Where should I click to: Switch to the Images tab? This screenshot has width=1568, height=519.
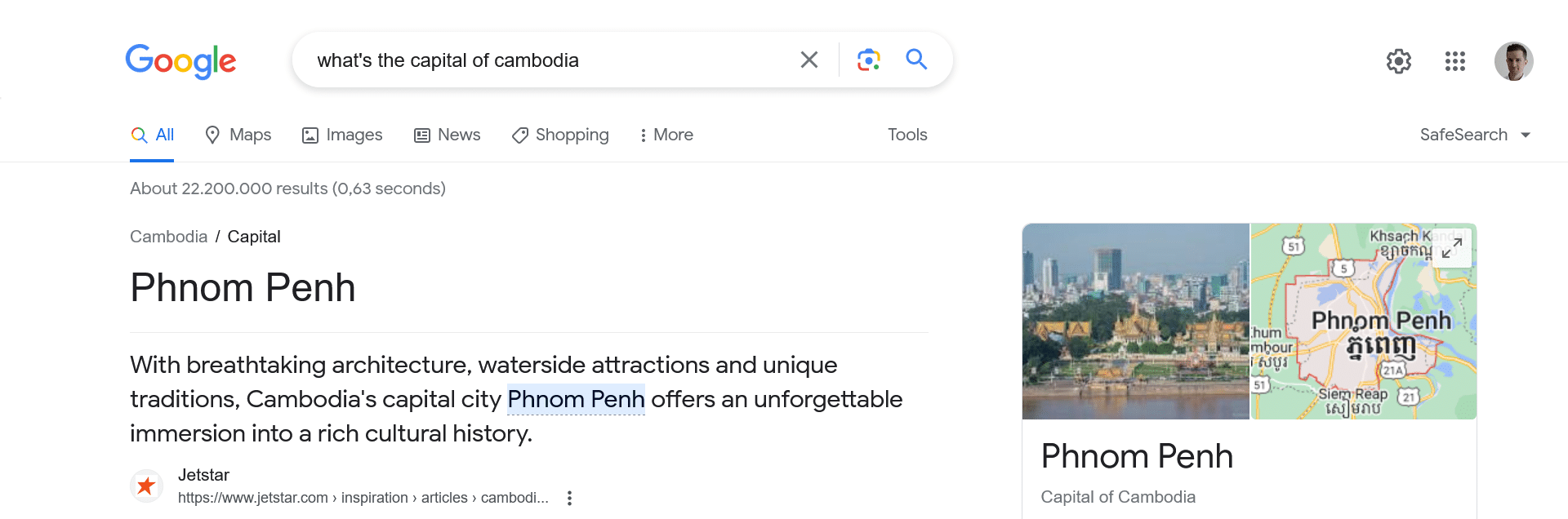point(342,135)
